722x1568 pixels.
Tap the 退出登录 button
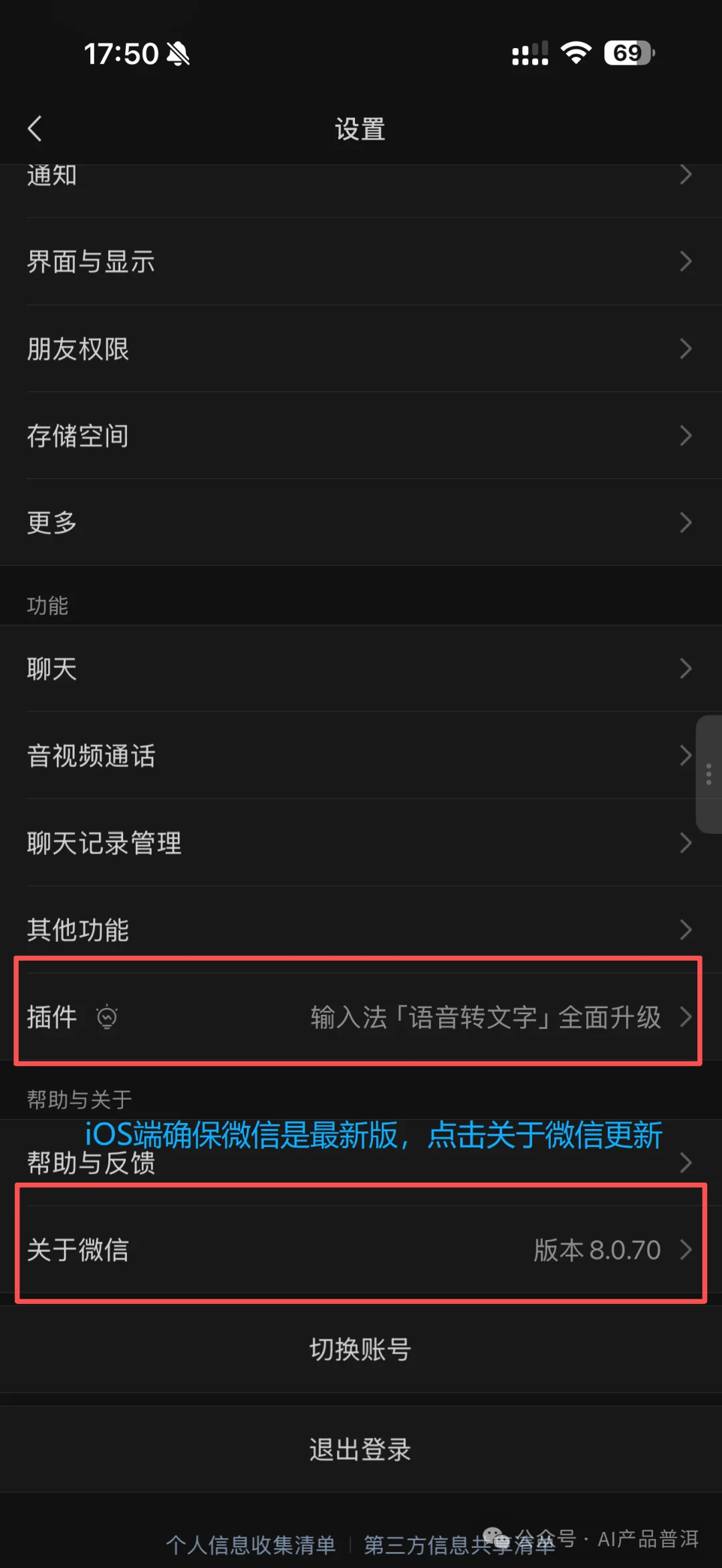coord(361,1449)
